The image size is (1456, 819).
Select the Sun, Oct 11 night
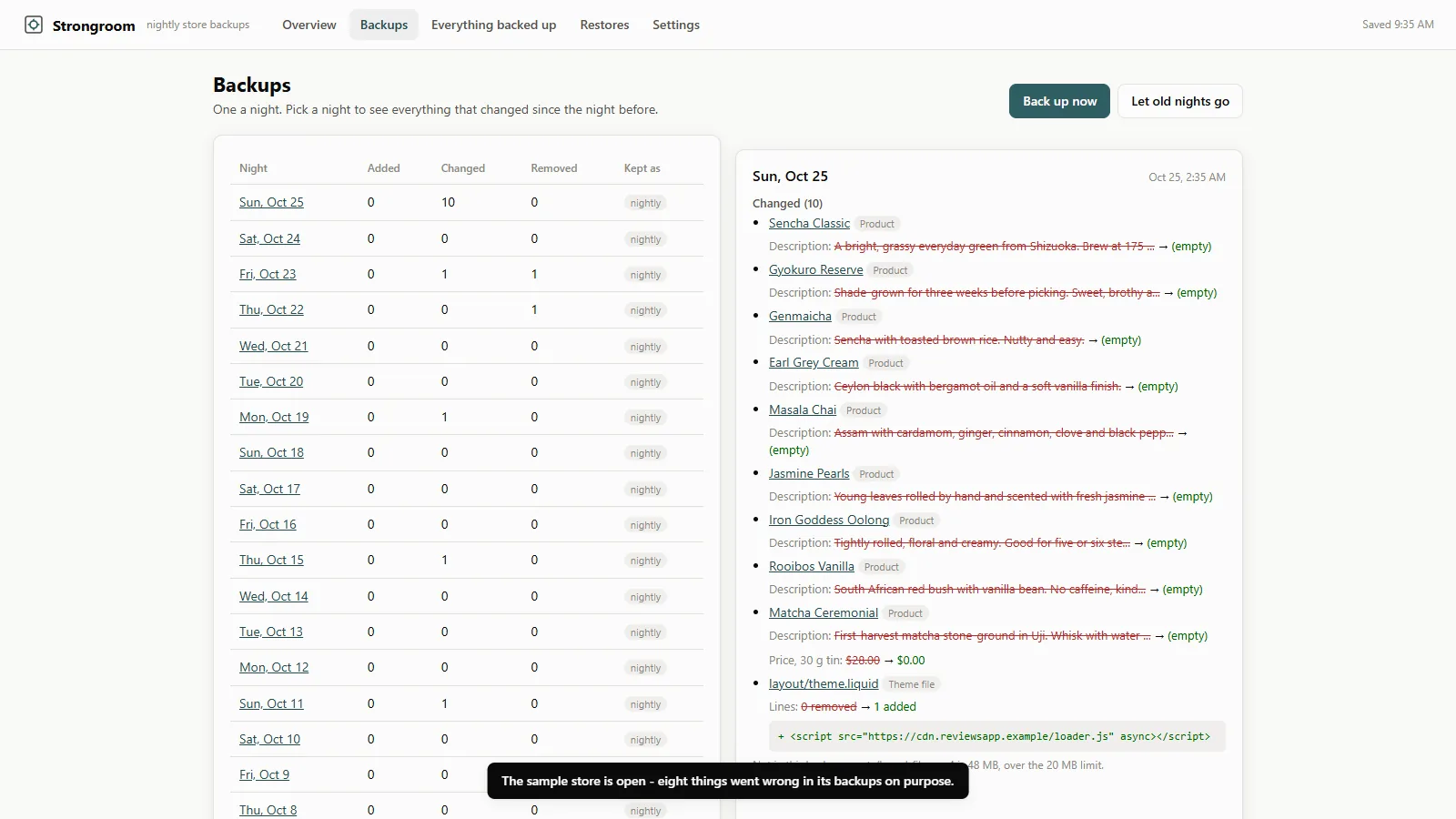pyautogui.click(x=271, y=703)
